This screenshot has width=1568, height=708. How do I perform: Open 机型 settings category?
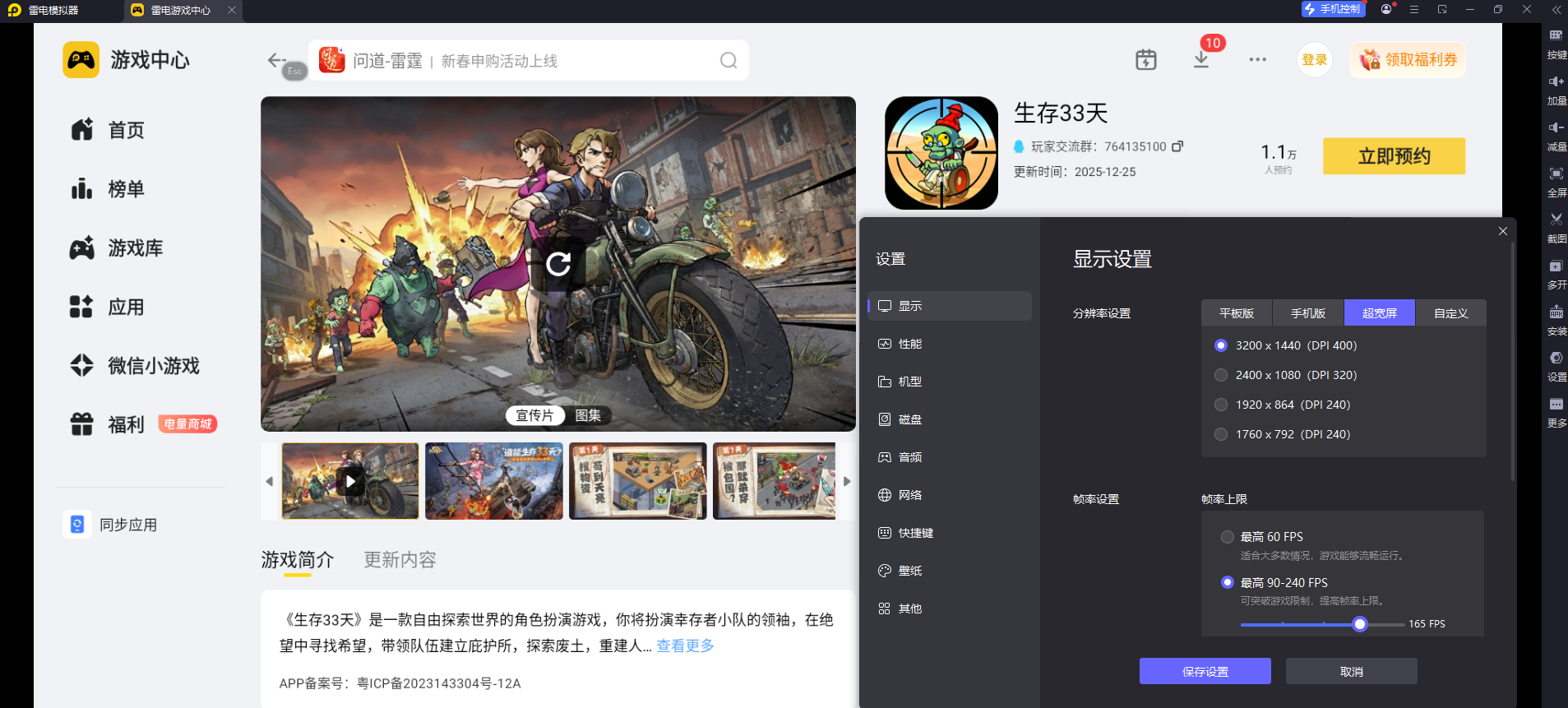tap(950, 382)
